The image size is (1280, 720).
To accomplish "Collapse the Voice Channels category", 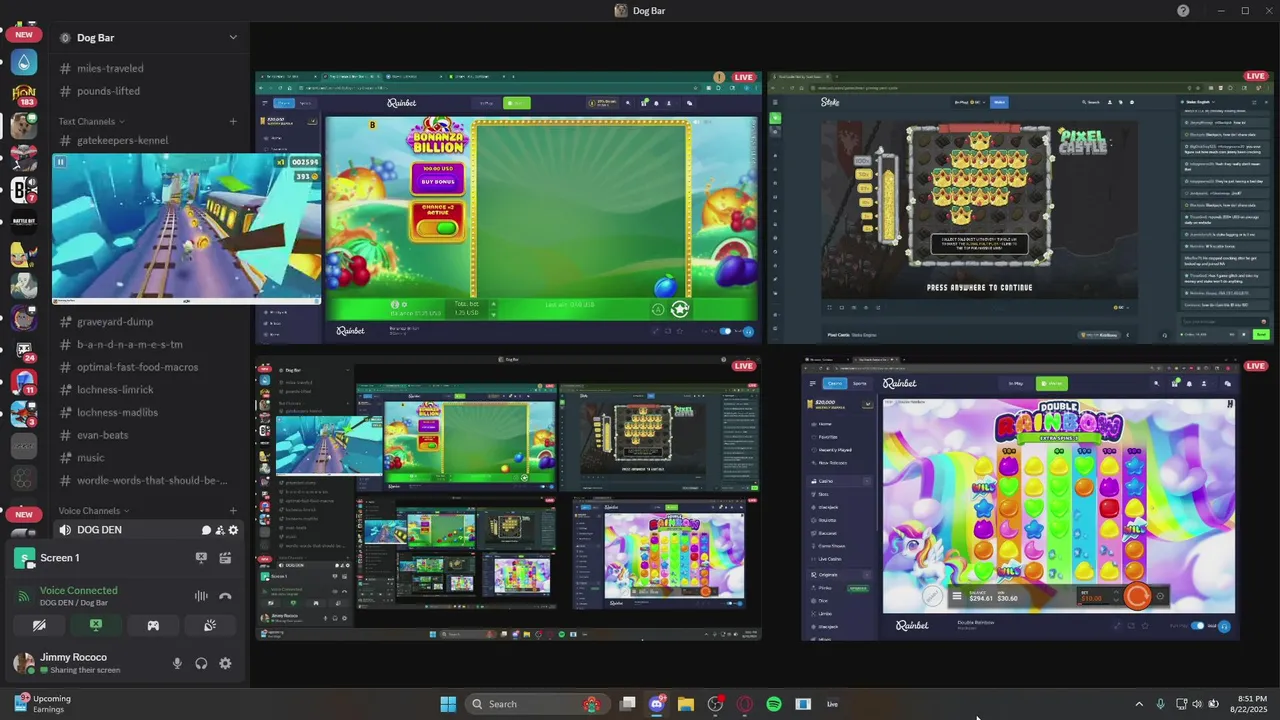I will (x=94, y=511).
